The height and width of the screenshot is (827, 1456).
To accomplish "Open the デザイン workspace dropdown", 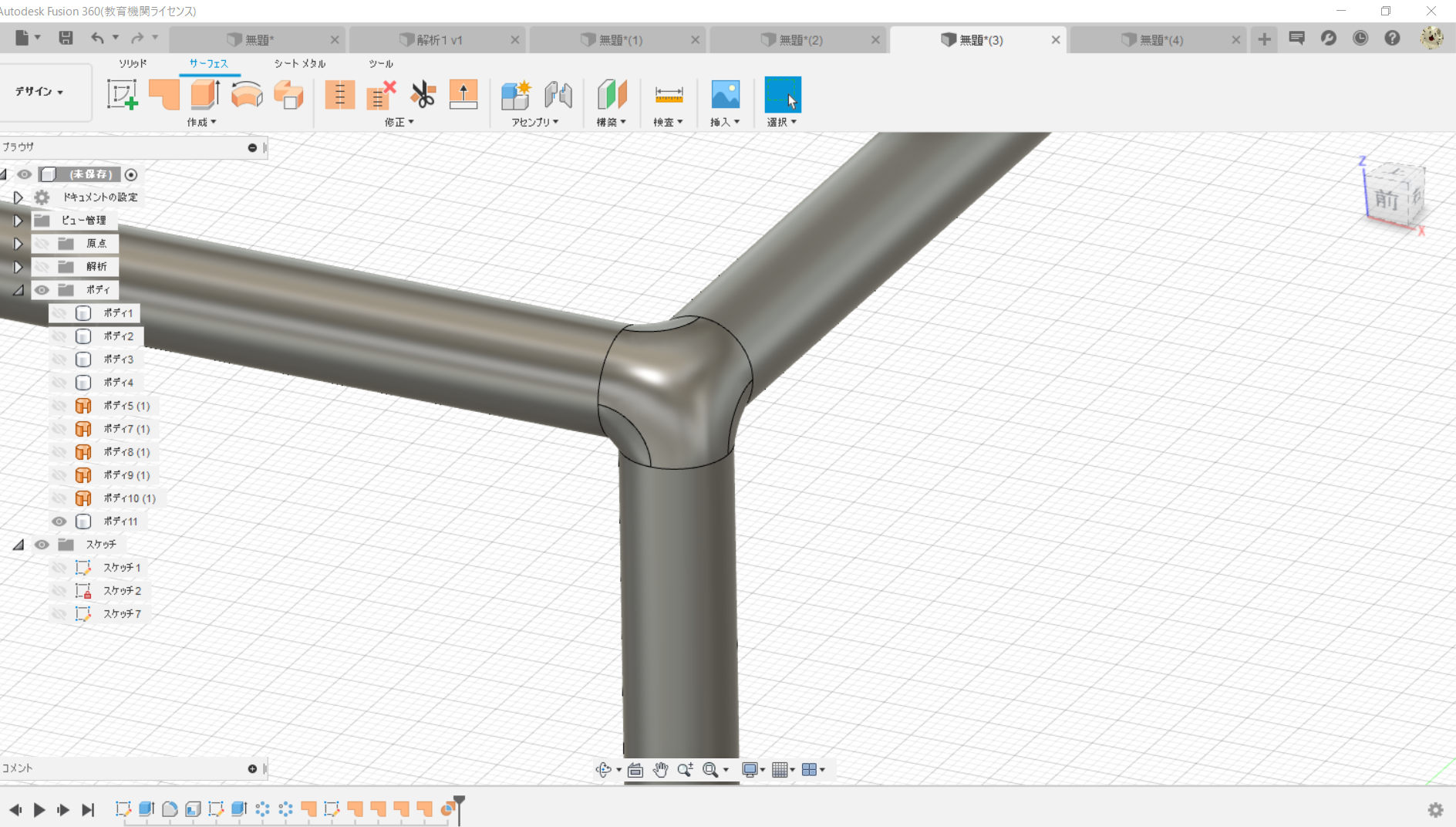I will [x=39, y=92].
